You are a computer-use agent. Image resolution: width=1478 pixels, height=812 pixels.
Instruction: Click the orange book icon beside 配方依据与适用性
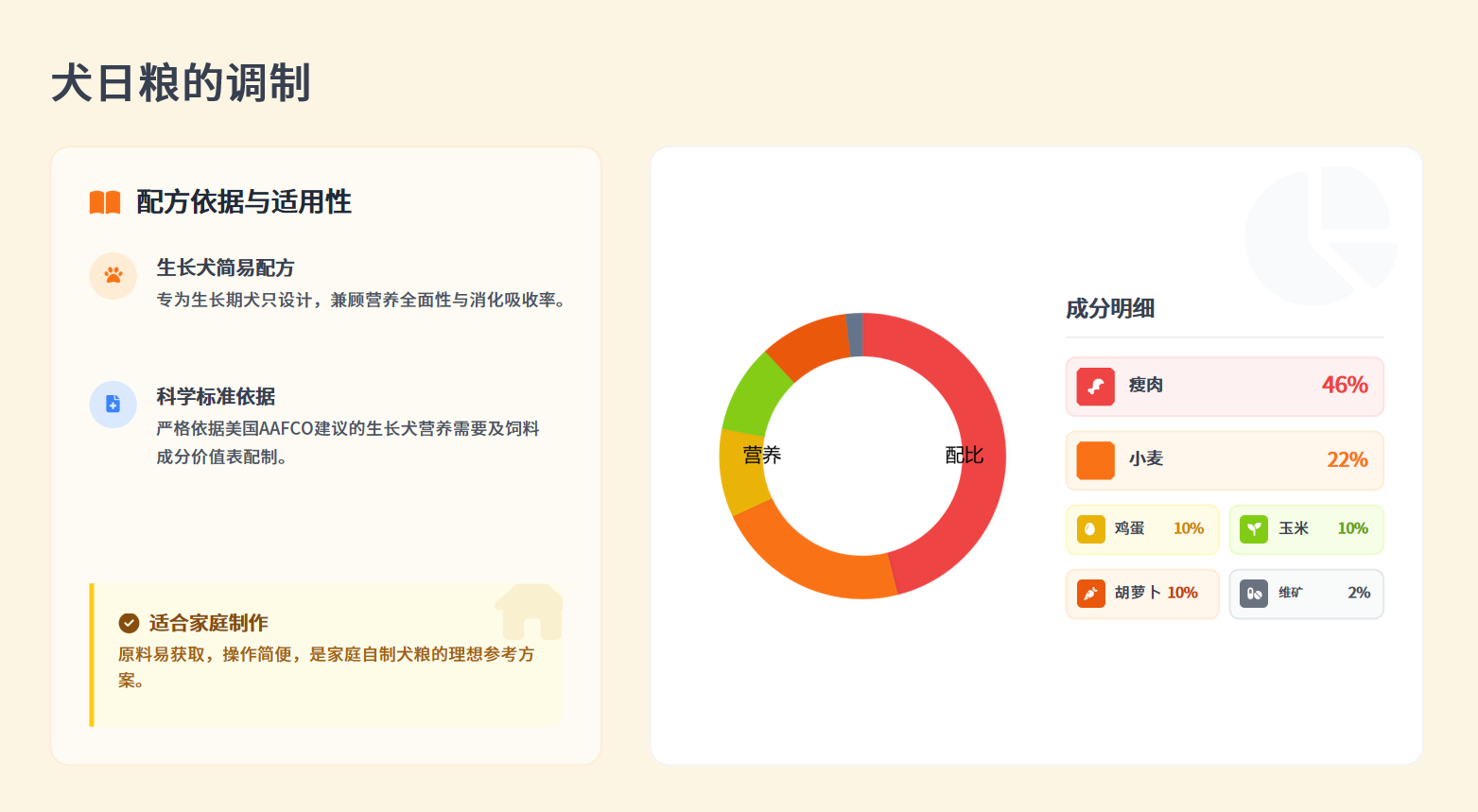click(105, 202)
